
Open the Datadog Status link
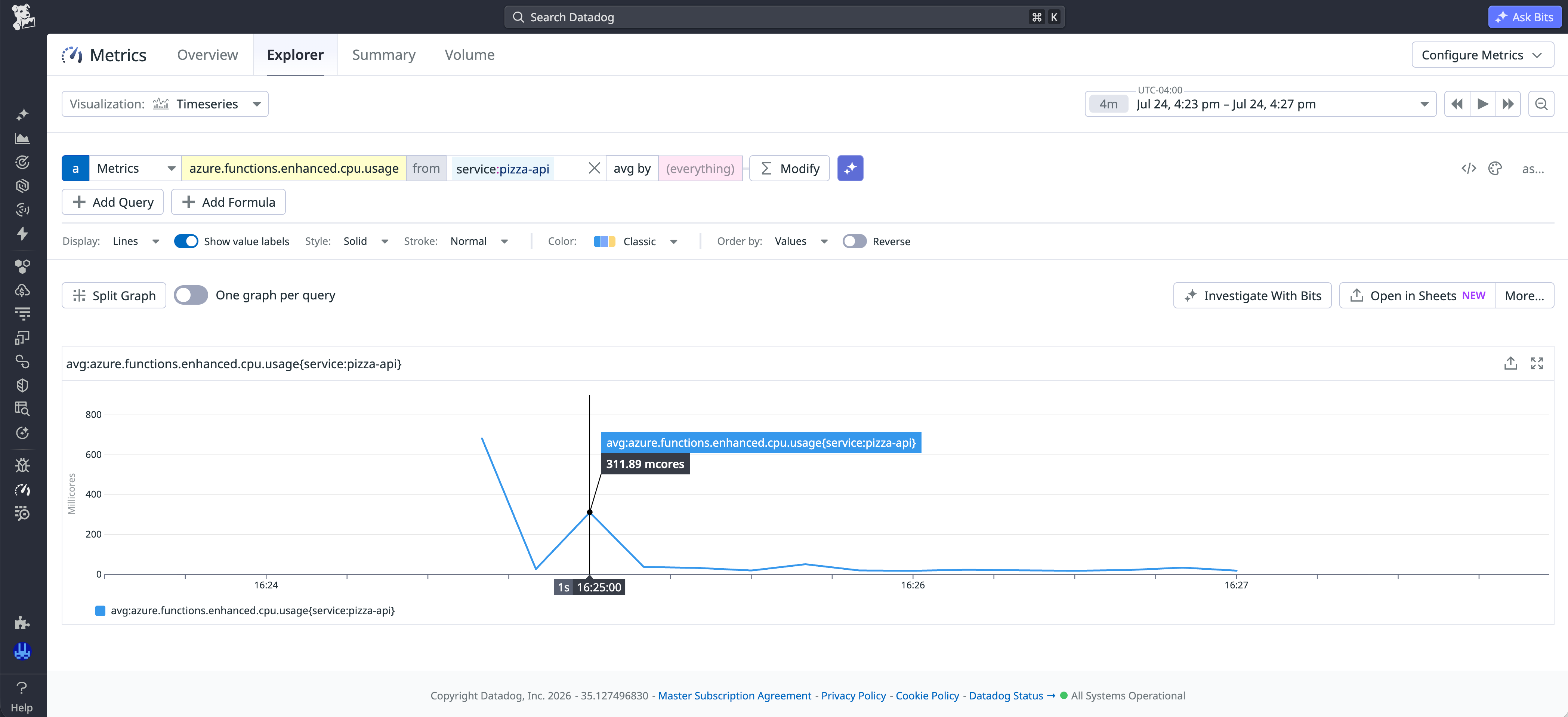point(1012,696)
